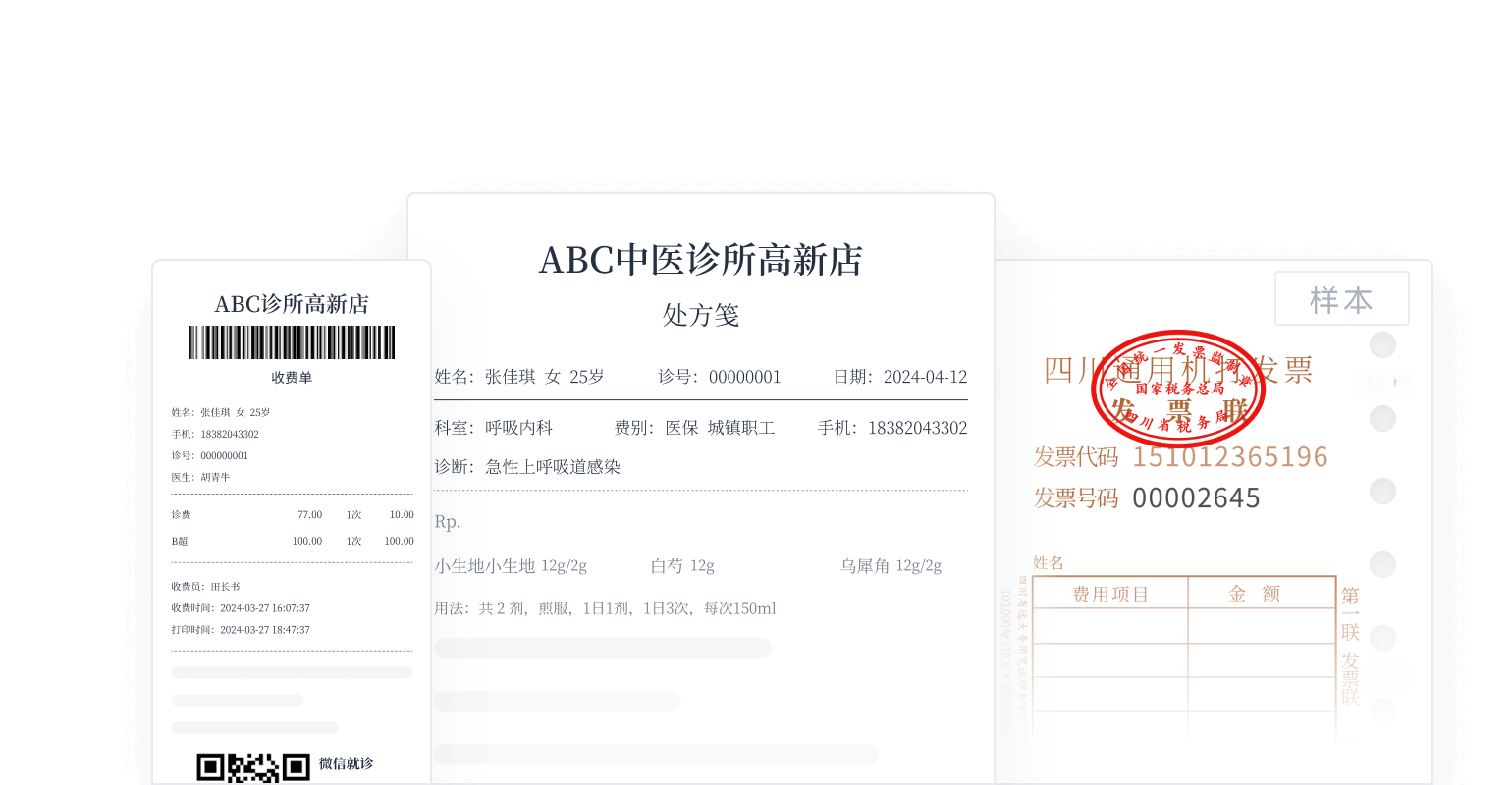Viewport: 1512px width, 785px height.
Task: Click the barcode on the receipt
Action: click(292, 342)
